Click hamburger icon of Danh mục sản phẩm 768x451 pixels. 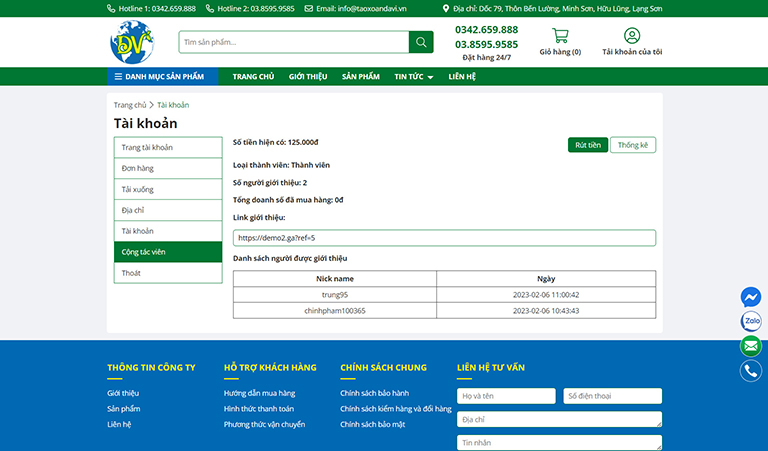click(x=118, y=76)
